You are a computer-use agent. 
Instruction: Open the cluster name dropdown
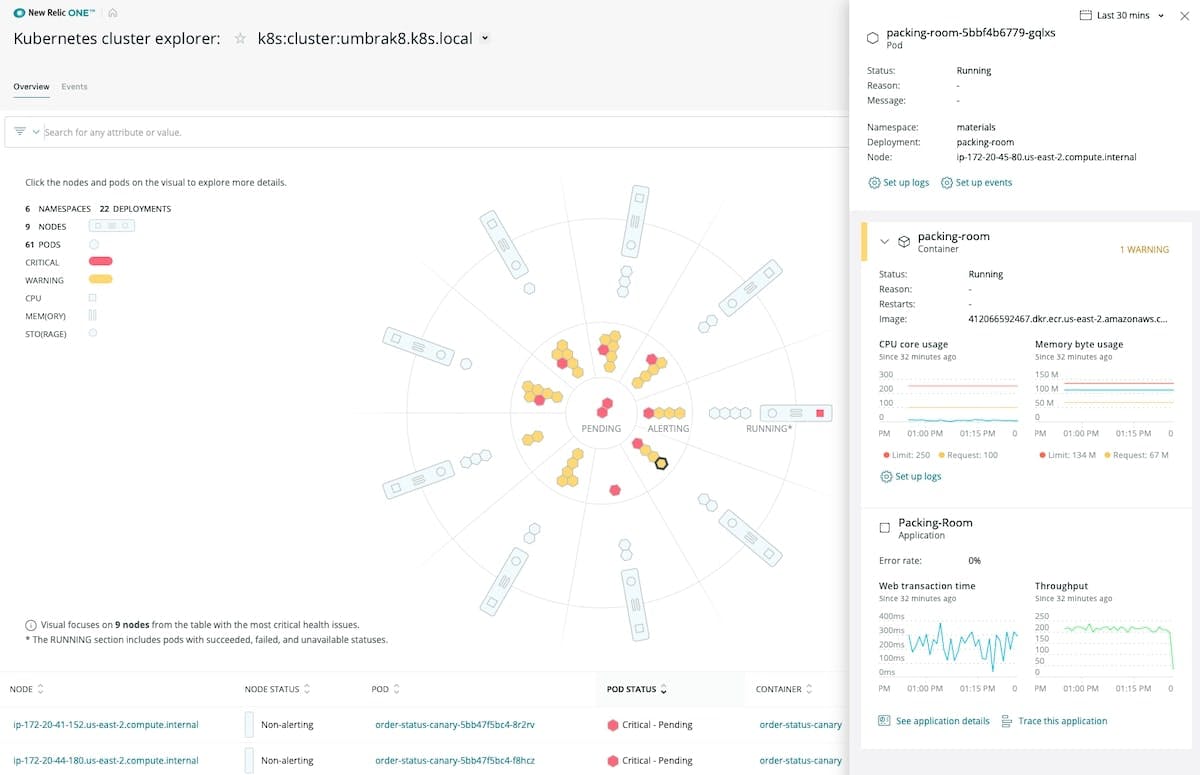(x=485, y=39)
